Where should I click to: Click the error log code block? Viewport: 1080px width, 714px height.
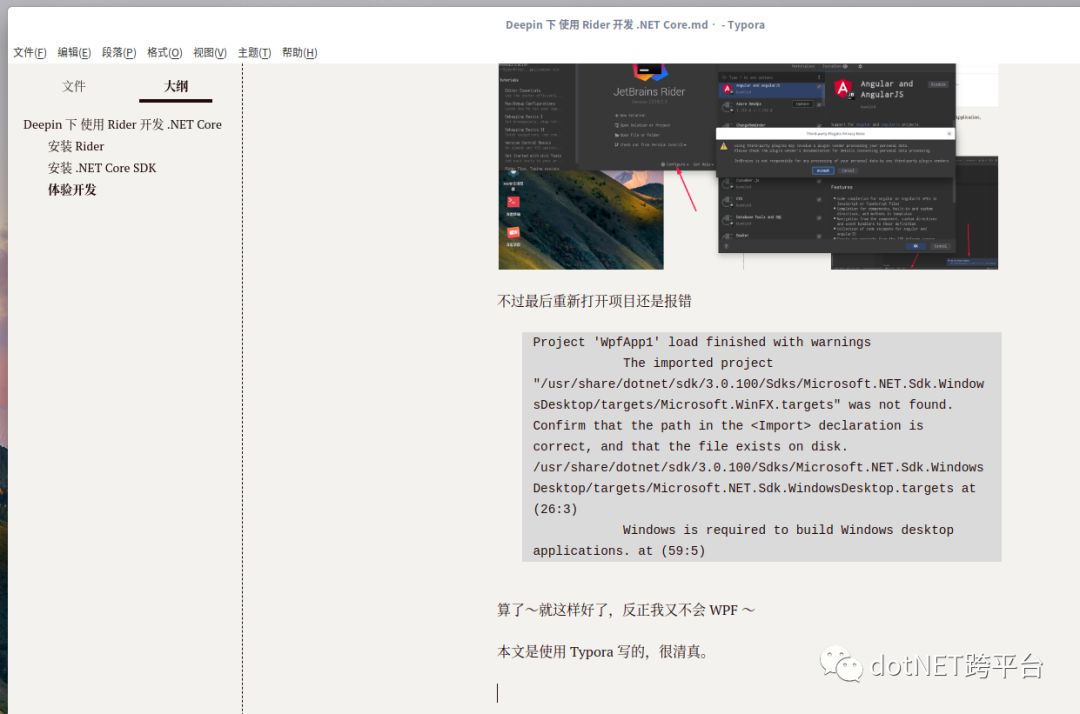pos(761,446)
